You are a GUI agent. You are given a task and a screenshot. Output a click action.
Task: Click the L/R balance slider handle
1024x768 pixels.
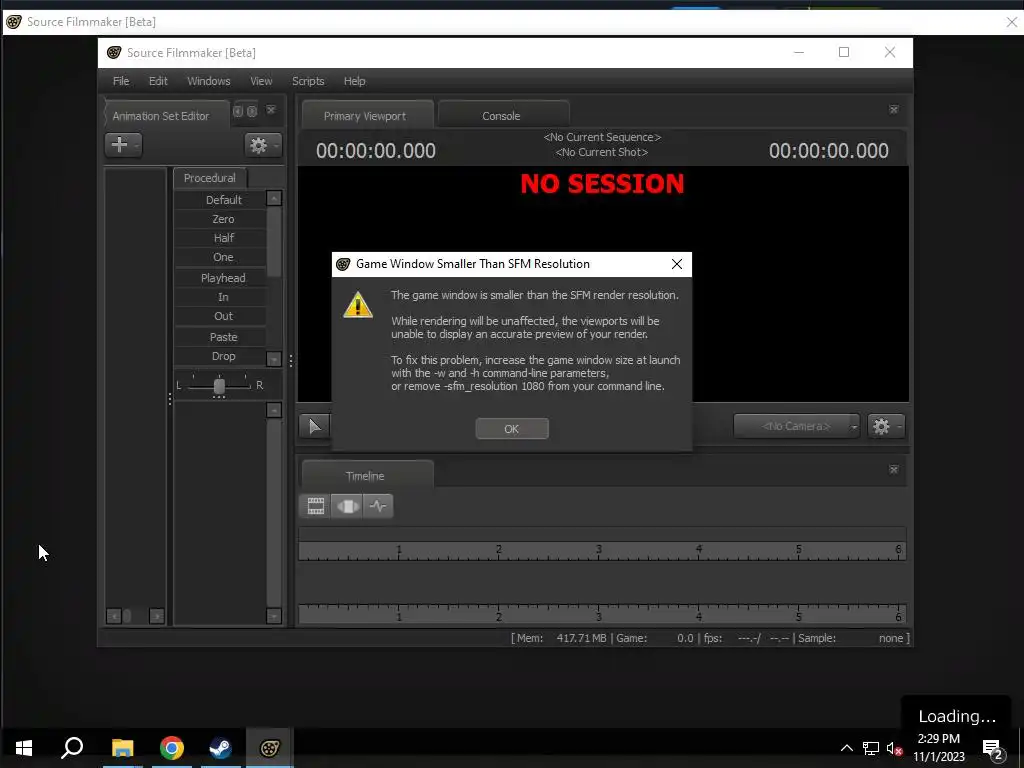pyautogui.click(x=219, y=386)
